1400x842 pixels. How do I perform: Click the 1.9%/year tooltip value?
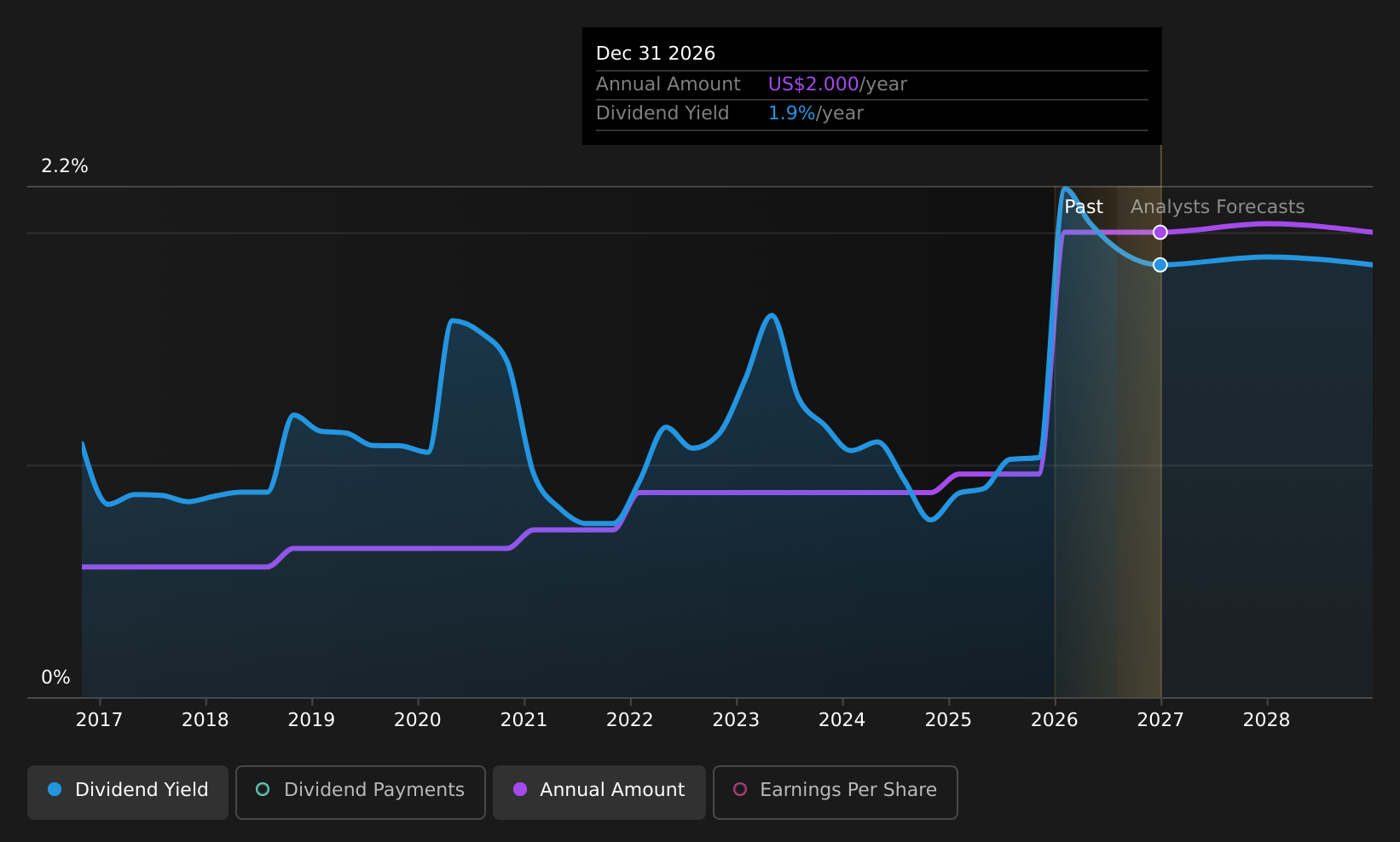point(816,113)
